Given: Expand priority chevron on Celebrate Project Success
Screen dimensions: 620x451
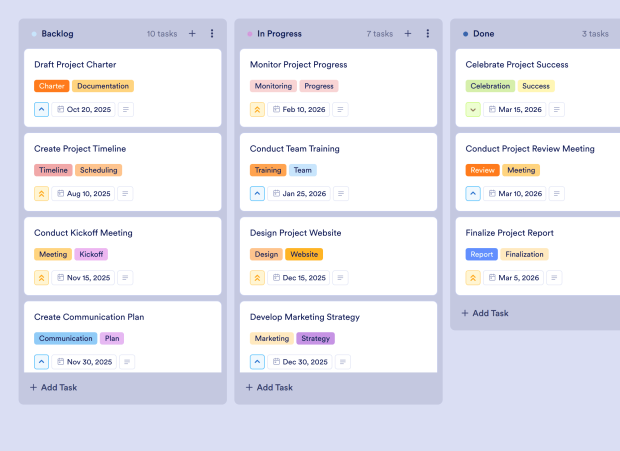Looking at the screenshot, I should tap(473, 110).
